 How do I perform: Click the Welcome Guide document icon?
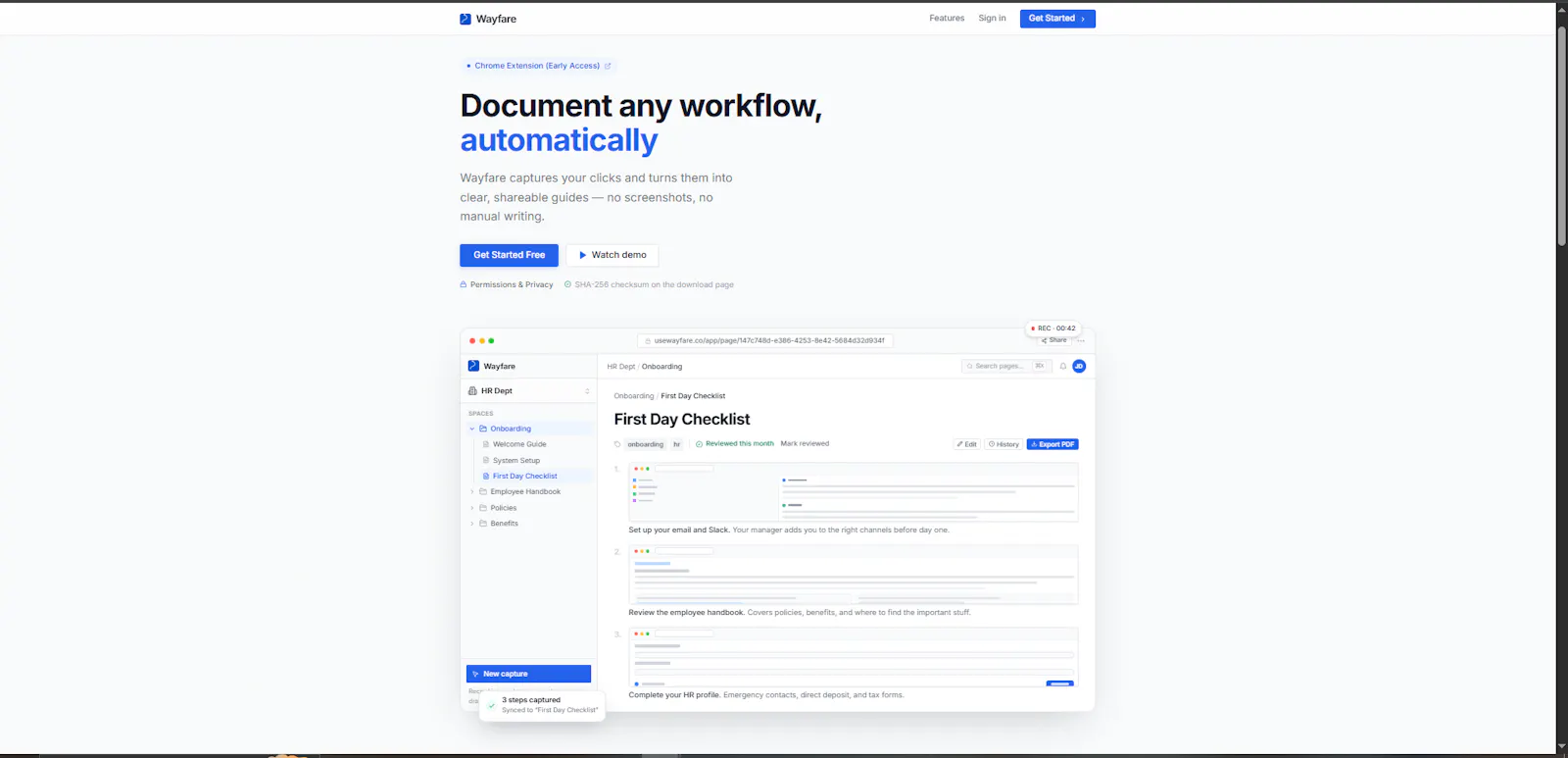click(486, 444)
